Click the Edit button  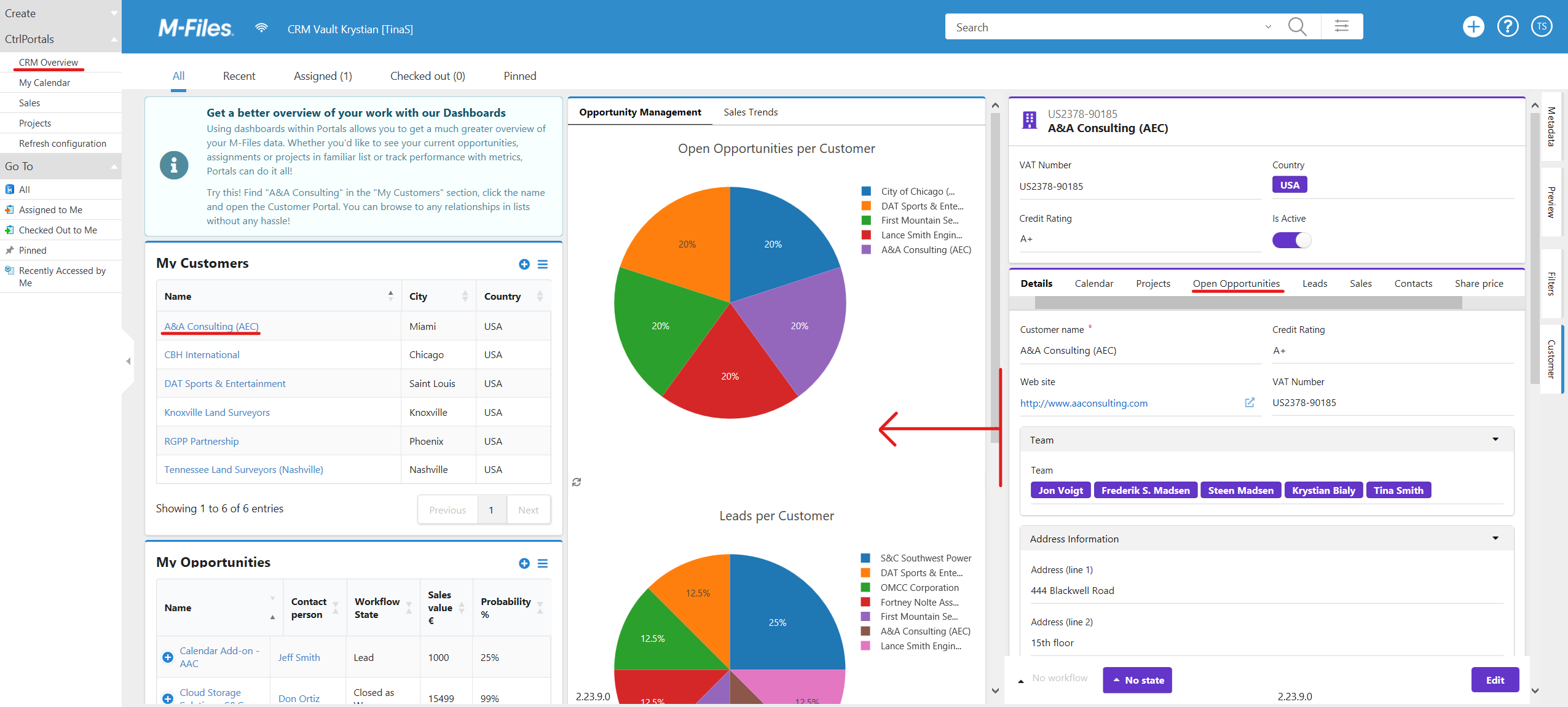(x=1495, y=680)
